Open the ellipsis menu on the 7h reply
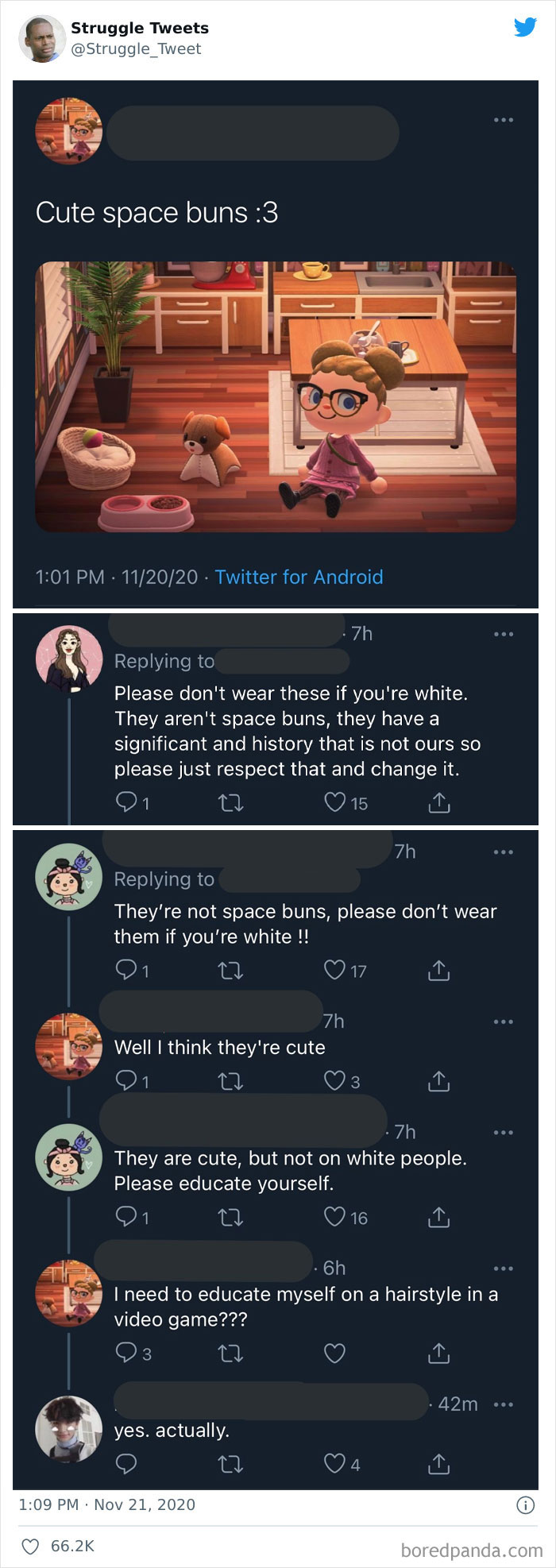The height and width of the screenshot is (1568, 556). tap(504, 633)
